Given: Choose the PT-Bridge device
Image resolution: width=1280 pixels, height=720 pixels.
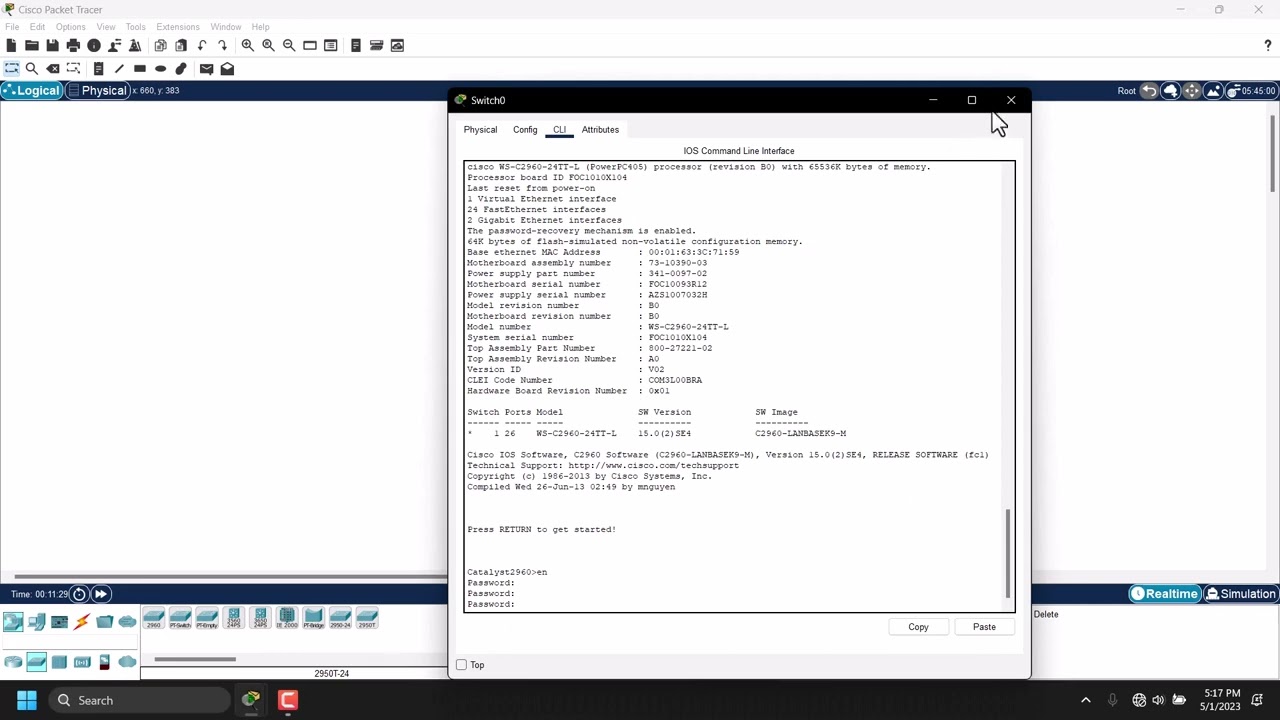Looking at the screenshot, I should (314, 618).
